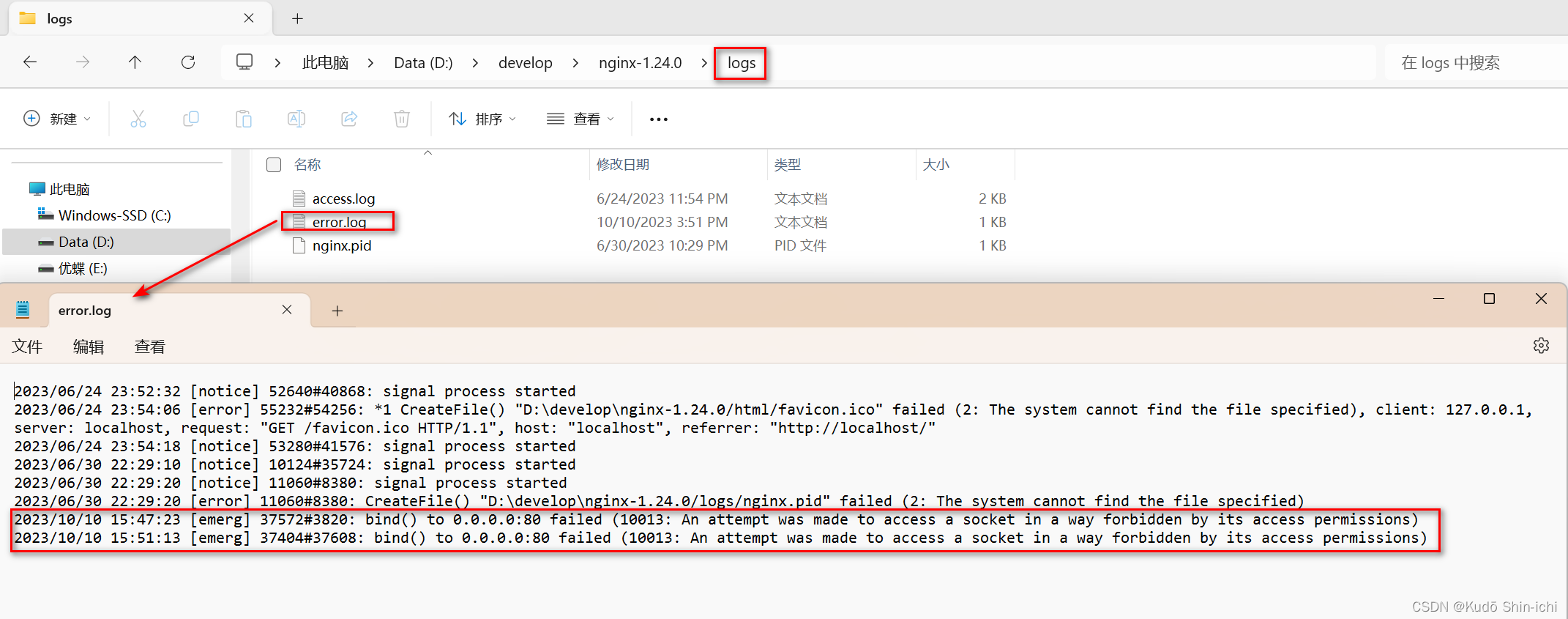
Task: Click the access.log file icon
Action: [299, 198]
